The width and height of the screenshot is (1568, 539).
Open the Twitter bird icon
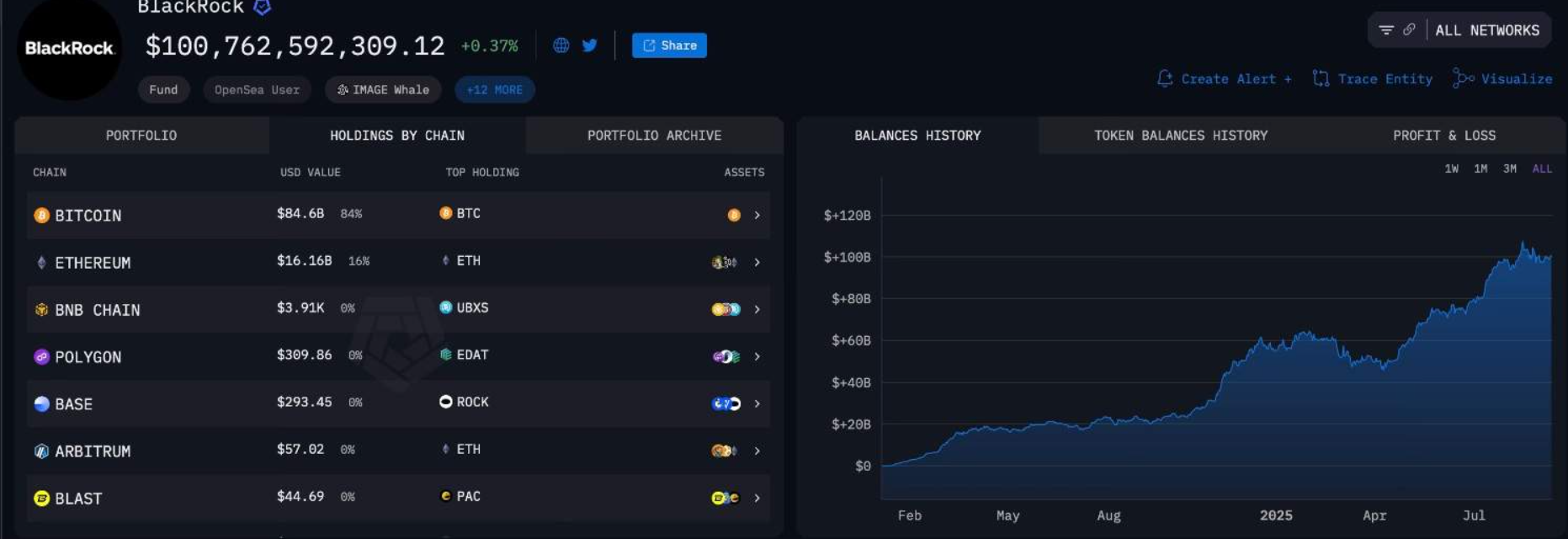point(590,45)
